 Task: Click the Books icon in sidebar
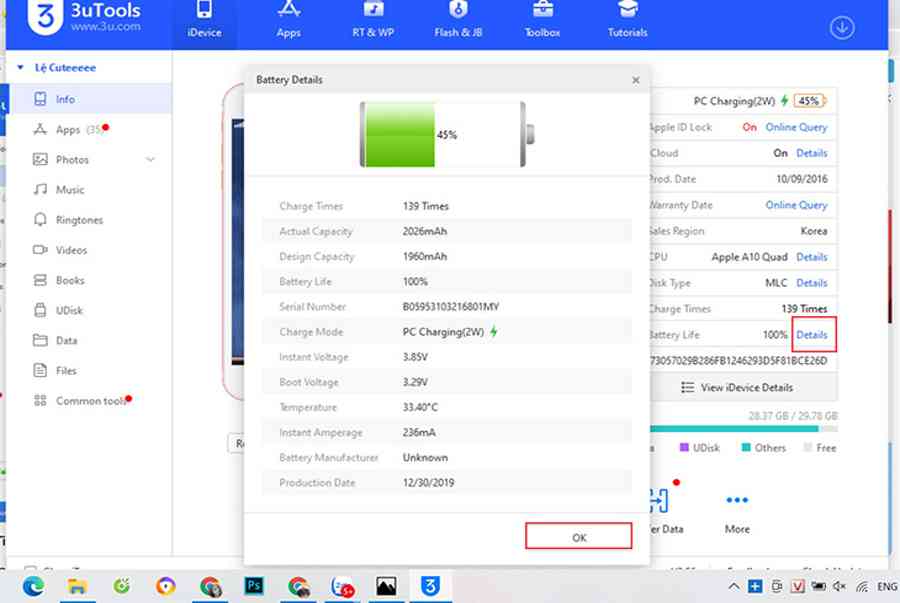pos(40,280)
